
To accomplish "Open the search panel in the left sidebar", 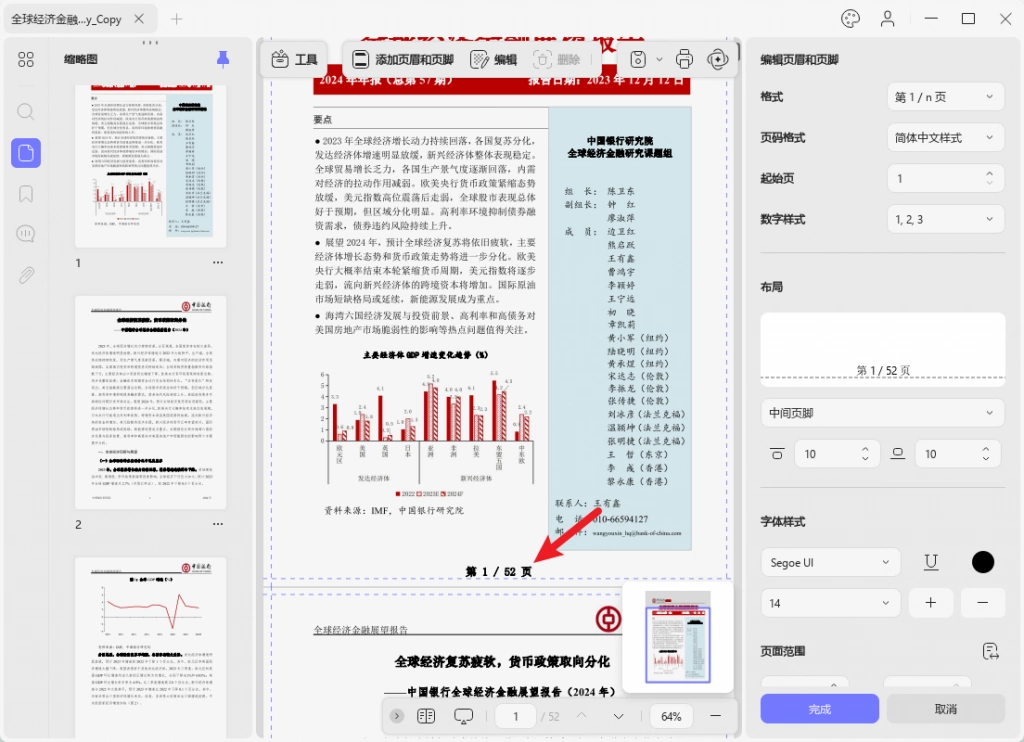I will pyautogui.click(x=25, y=112).
